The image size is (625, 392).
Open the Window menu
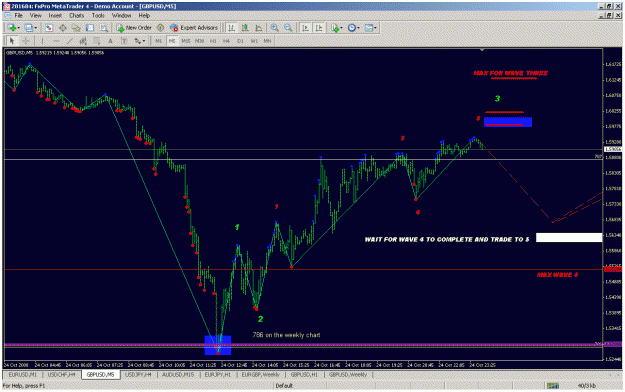121,16
